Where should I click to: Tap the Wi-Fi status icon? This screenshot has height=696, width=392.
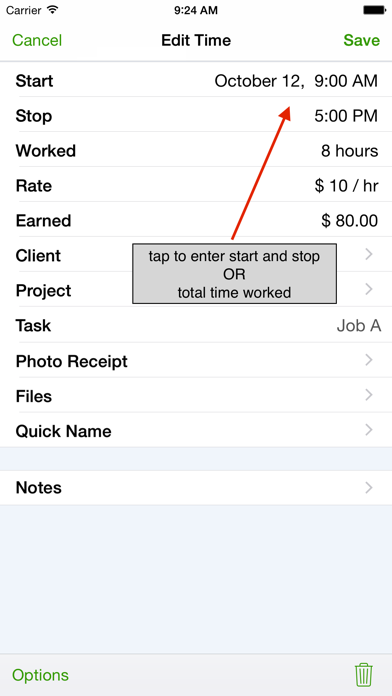click(x=53, y=10)
